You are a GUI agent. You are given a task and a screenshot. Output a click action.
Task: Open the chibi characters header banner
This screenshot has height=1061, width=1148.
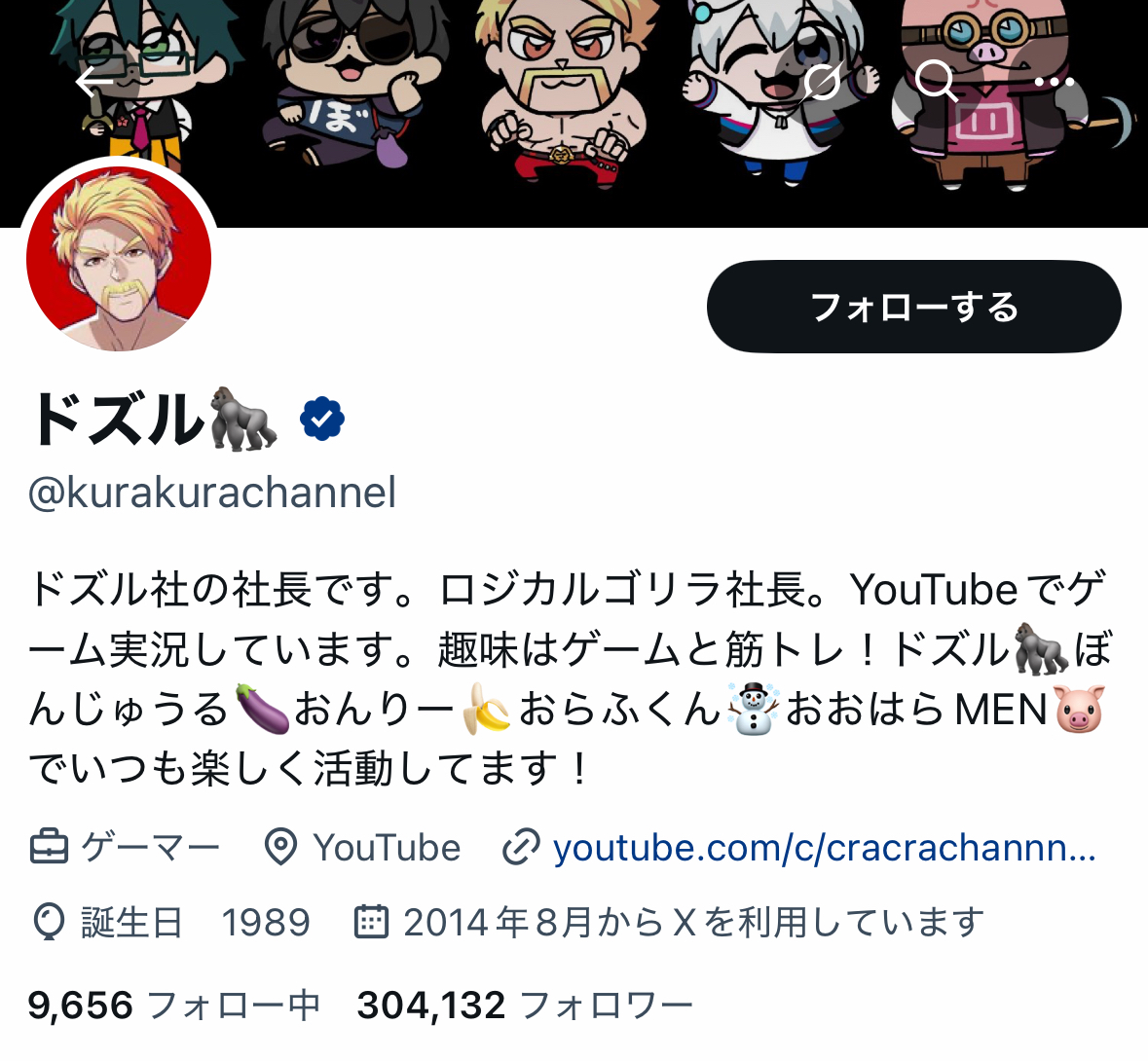click(574, 114)
